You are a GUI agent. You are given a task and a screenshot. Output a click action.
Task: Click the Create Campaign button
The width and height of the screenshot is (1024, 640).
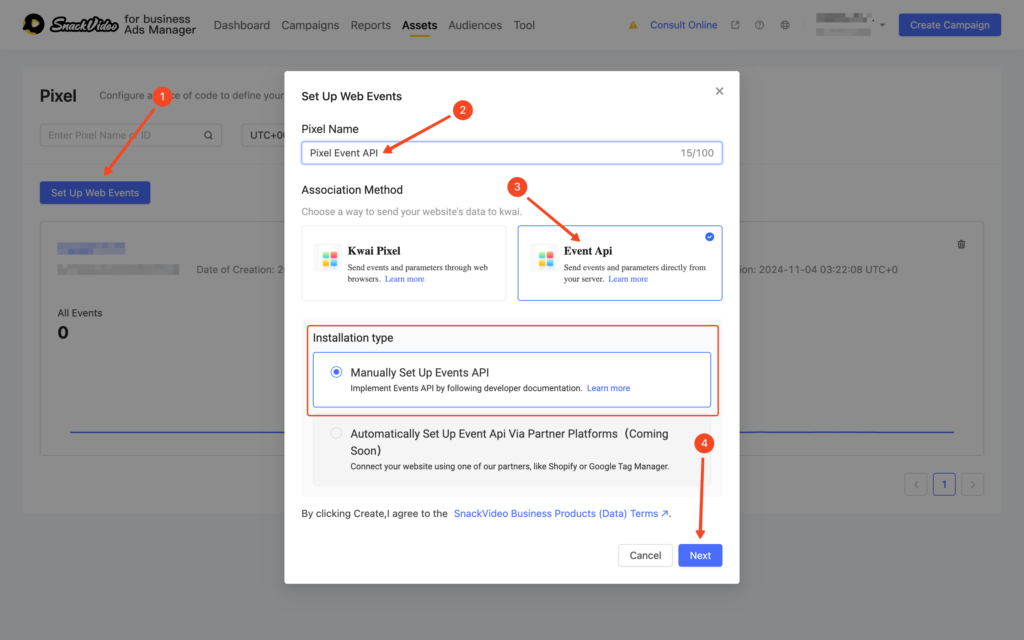[x=950, y=25]
